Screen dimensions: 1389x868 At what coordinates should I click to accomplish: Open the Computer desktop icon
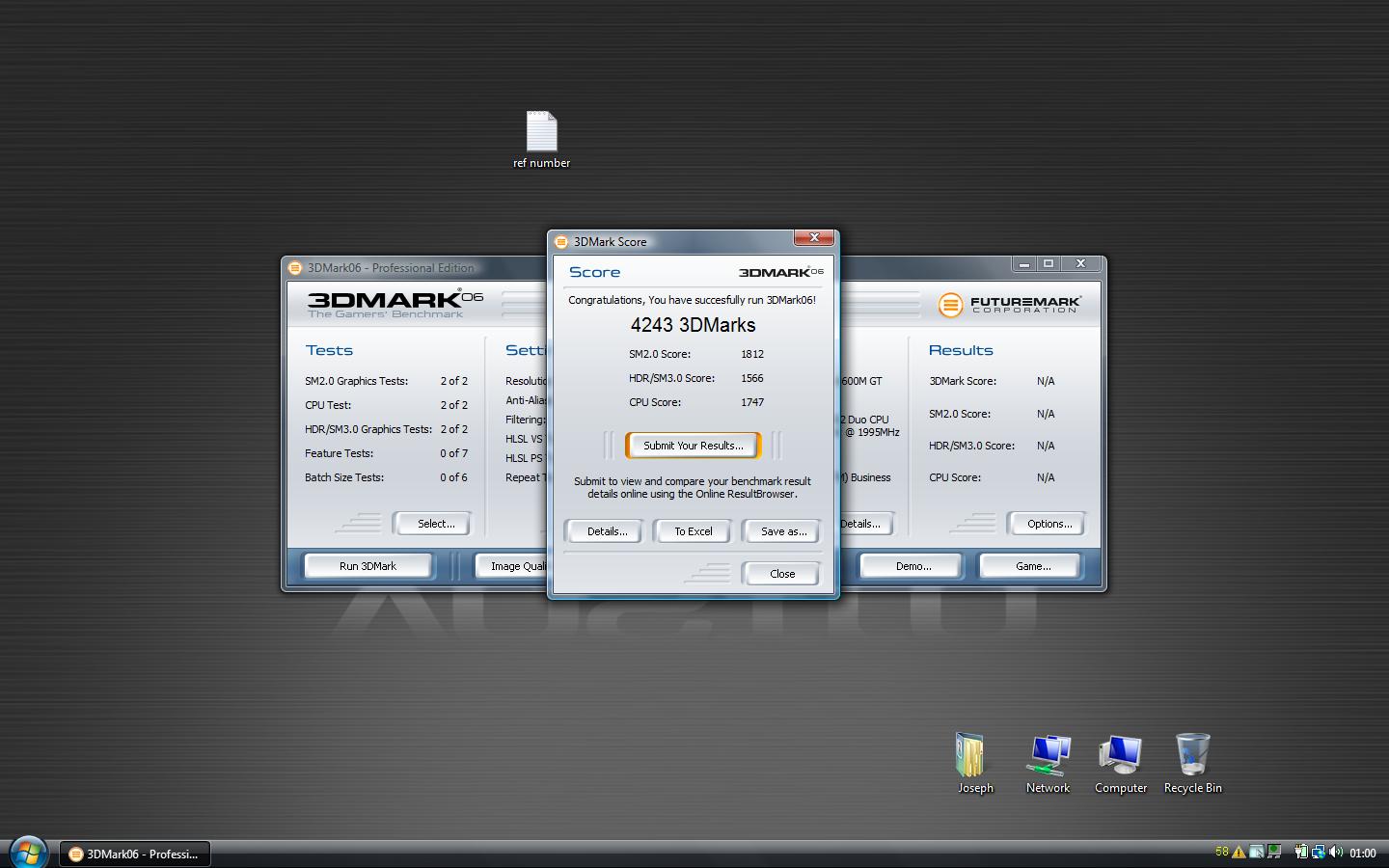(1121, 763)
